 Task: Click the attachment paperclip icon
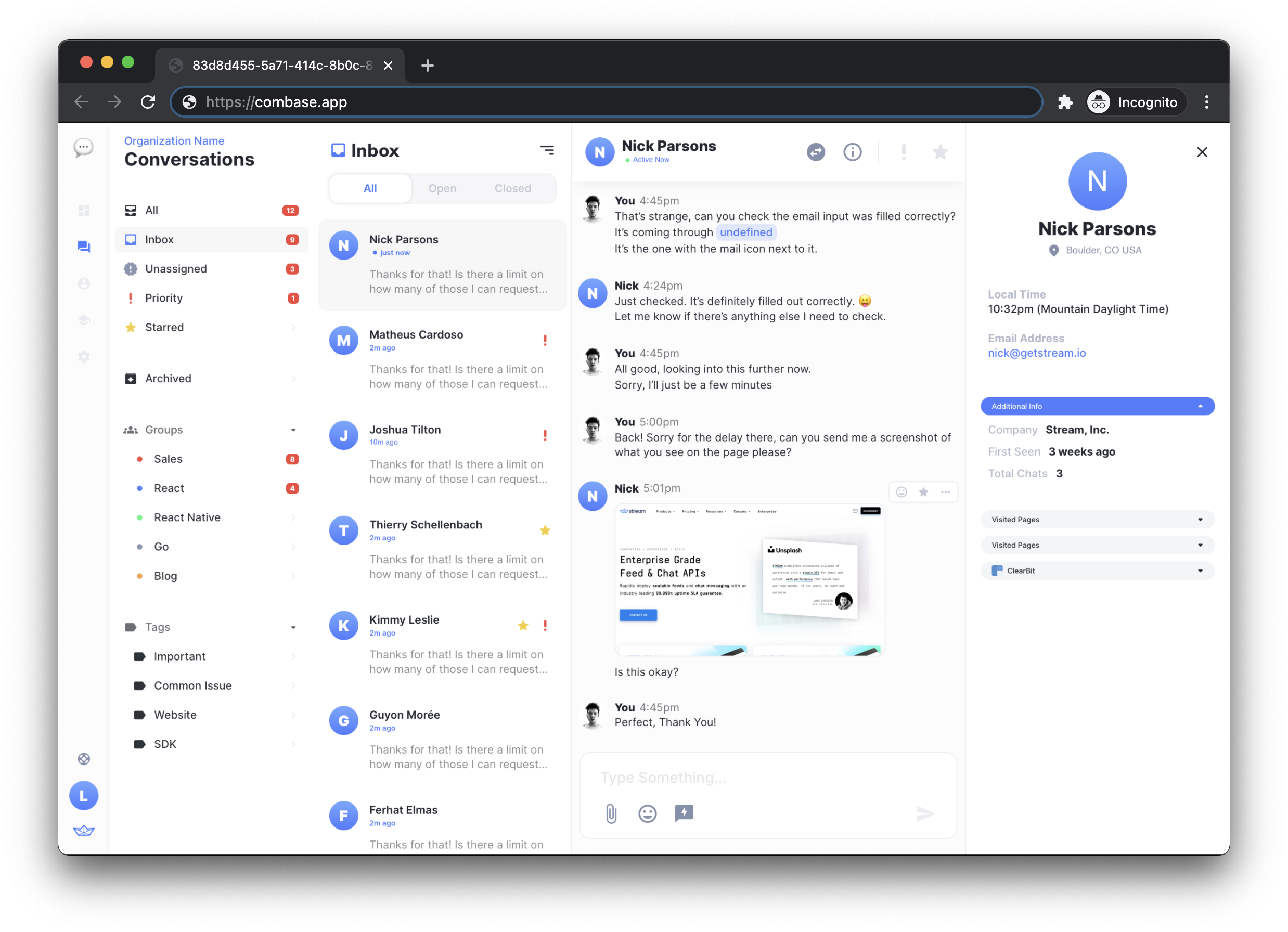tap(612, 813)
